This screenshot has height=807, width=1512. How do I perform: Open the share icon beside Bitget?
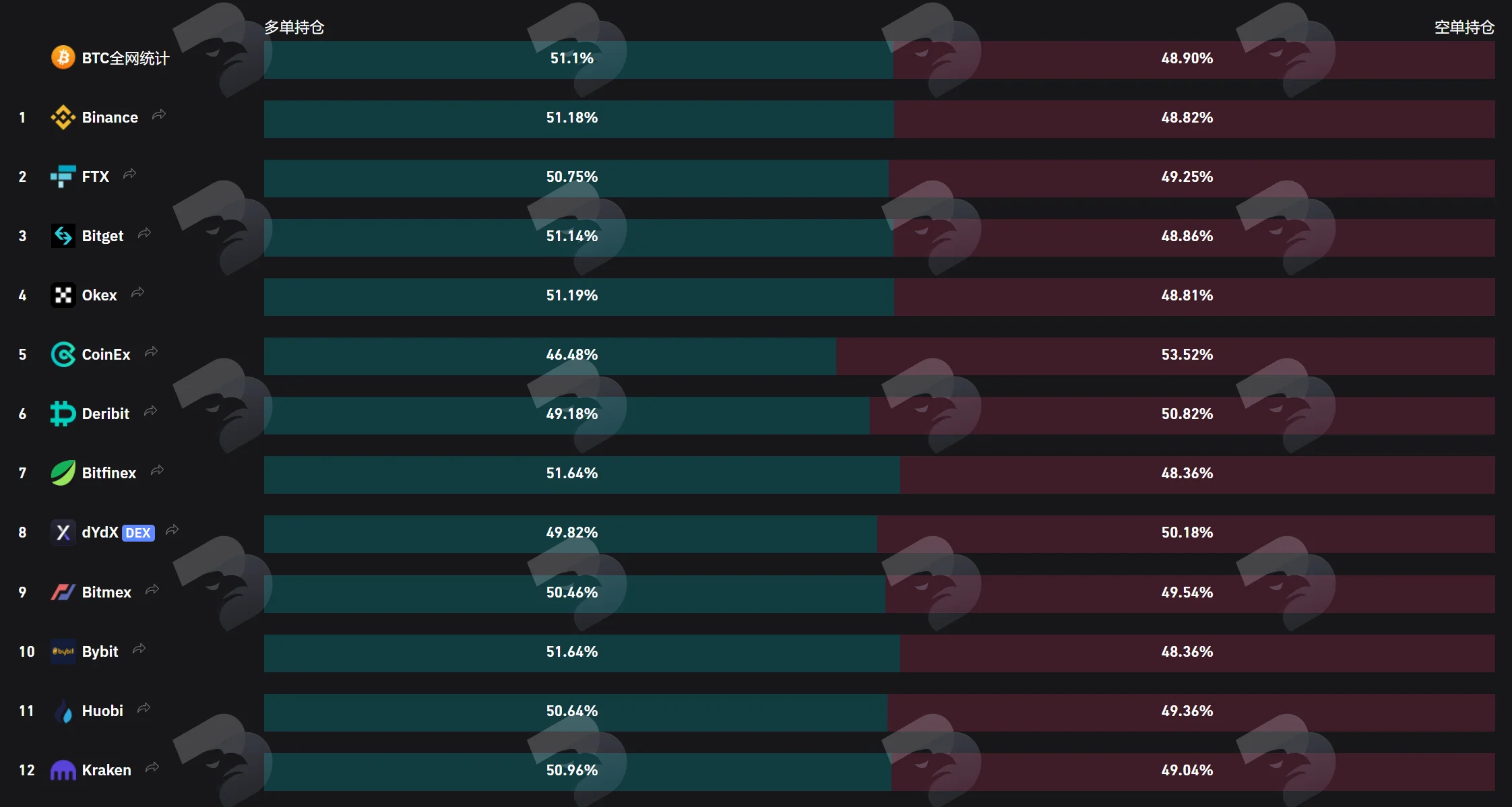[145, 234]
